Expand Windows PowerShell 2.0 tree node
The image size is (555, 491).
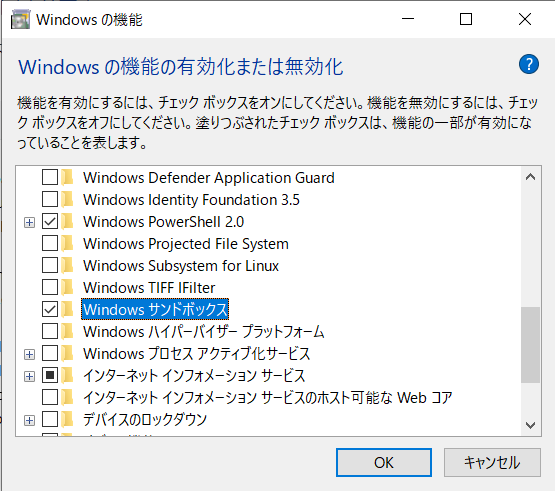(x=29, y=222)
